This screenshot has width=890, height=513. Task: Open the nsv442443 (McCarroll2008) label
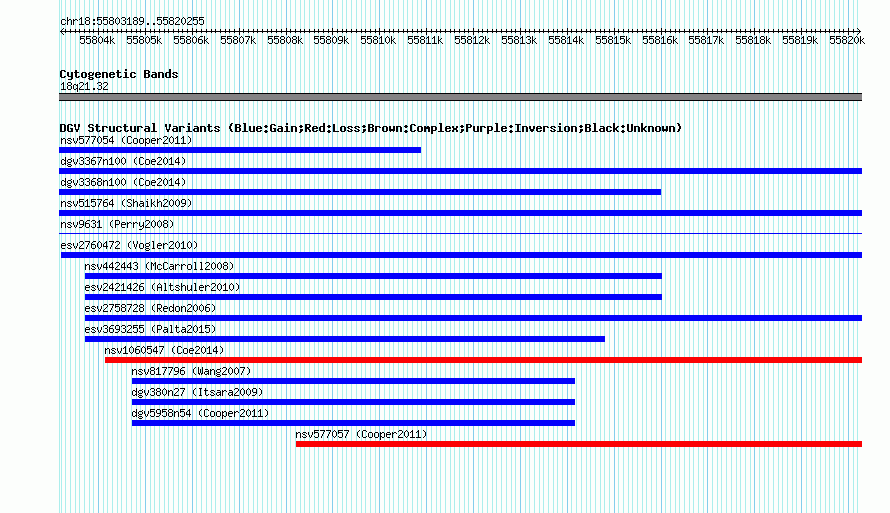[159, 266]
